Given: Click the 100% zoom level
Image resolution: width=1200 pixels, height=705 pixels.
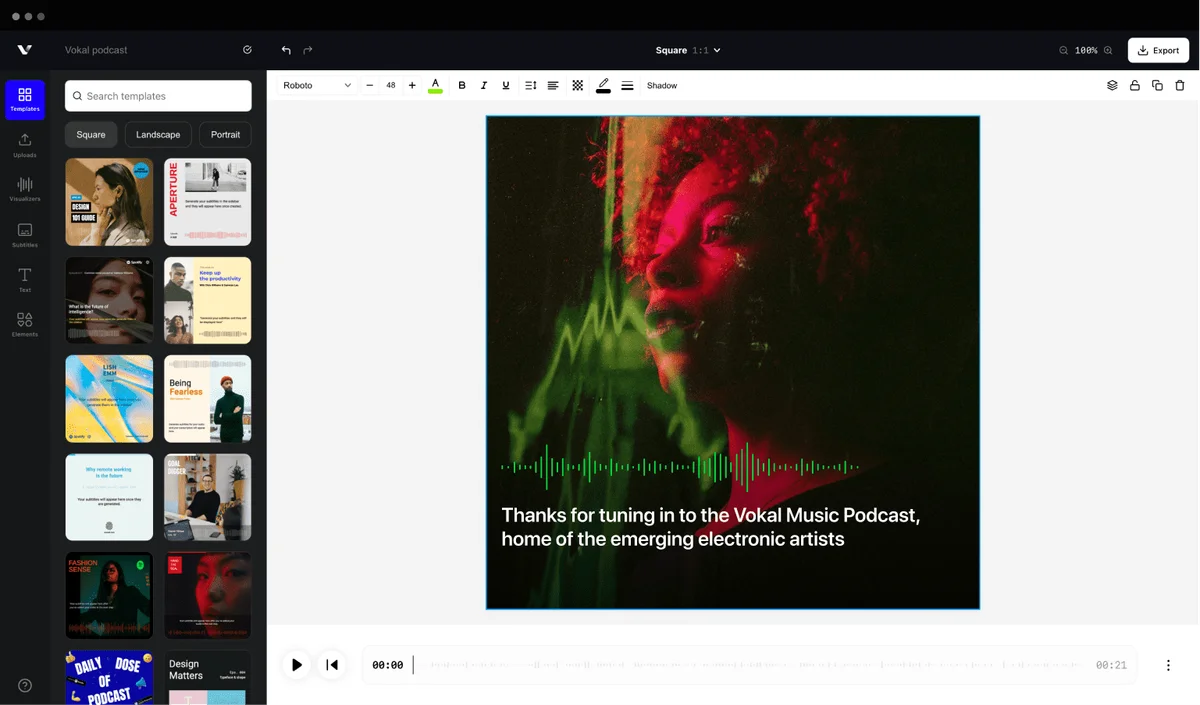Looking at the screenshot, I should [x=1086, y=50].
